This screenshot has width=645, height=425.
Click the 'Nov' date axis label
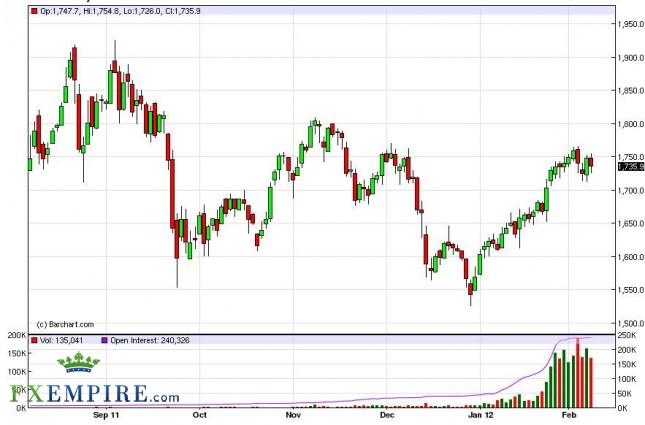(x=293, y=415)
